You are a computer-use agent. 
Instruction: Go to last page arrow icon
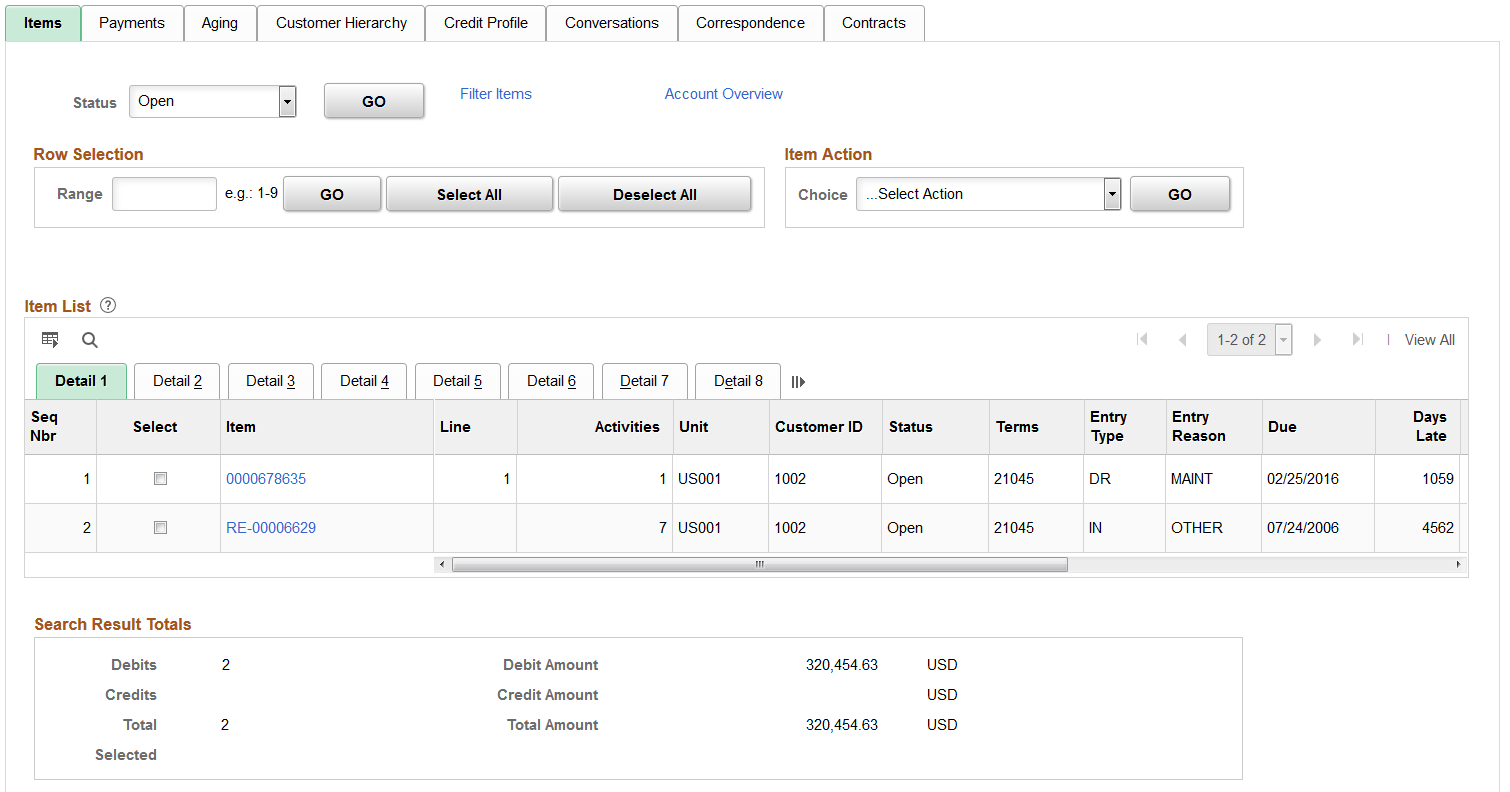click(1357, 340)
